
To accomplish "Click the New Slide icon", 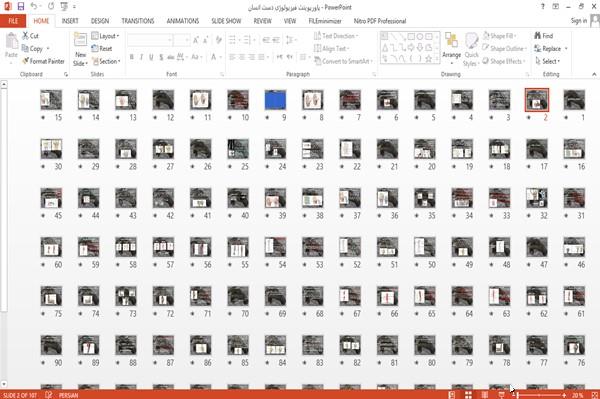I will tap(80, 41).
